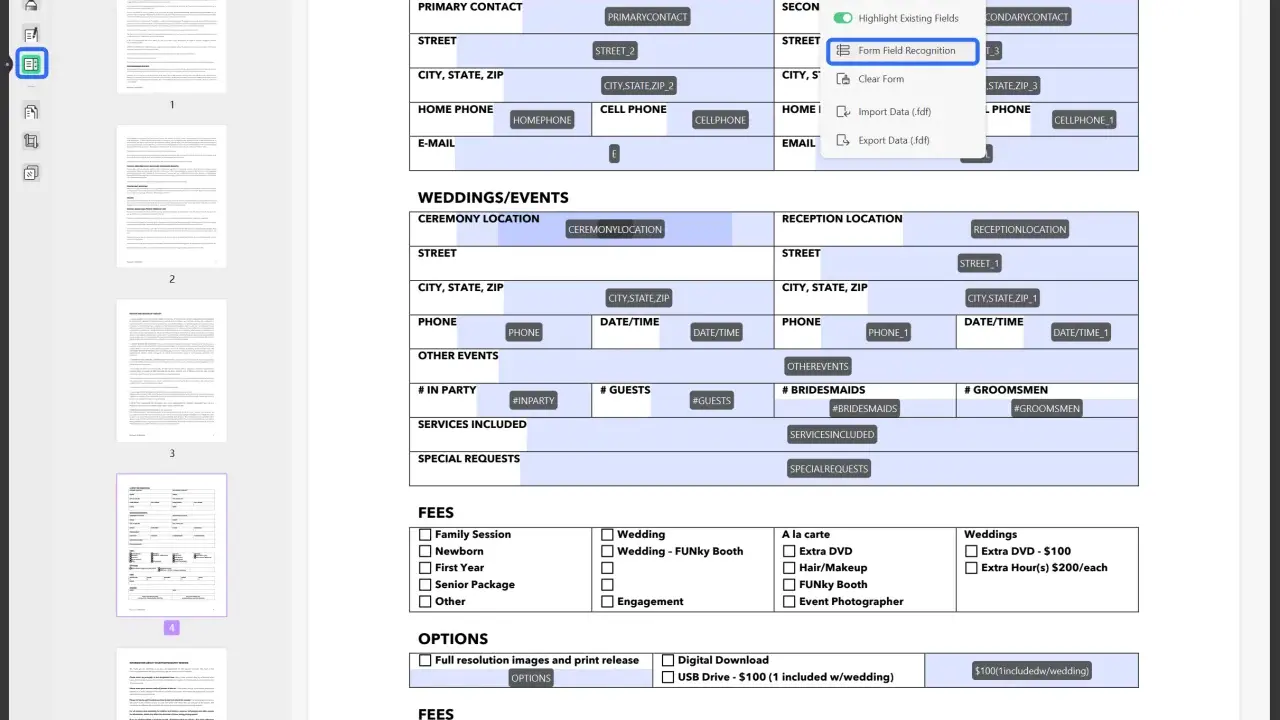
Task: Click the RECEPTIONLOCATION field
Action: coord(1020,229)
